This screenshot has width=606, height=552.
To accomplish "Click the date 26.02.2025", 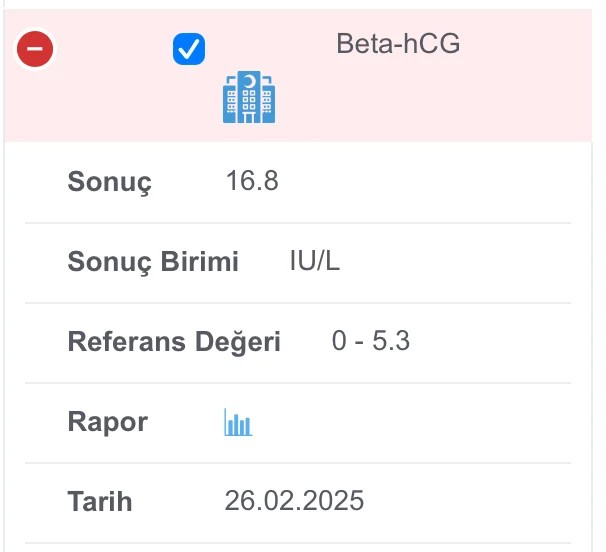I will click(294, 501).
